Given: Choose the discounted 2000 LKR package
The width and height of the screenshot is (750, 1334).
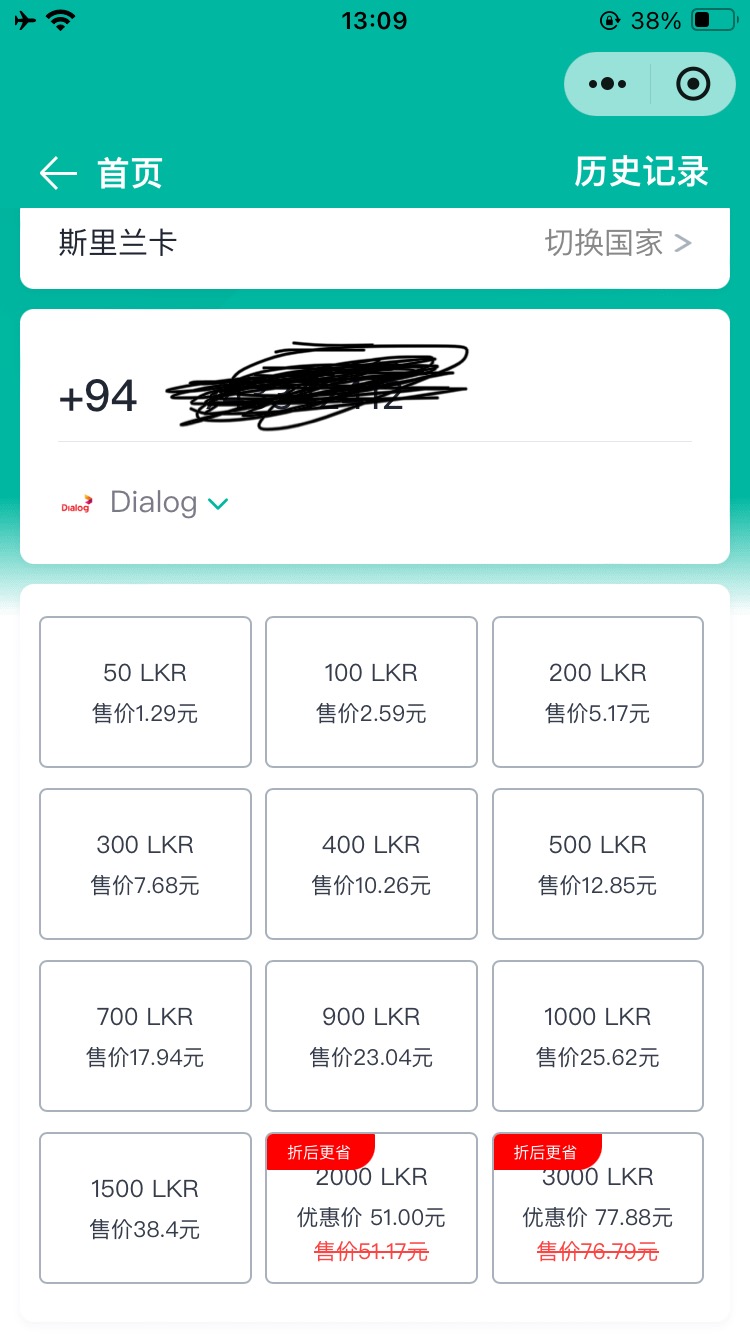Looking at the screenshot, I should (x=371, y=1208).
